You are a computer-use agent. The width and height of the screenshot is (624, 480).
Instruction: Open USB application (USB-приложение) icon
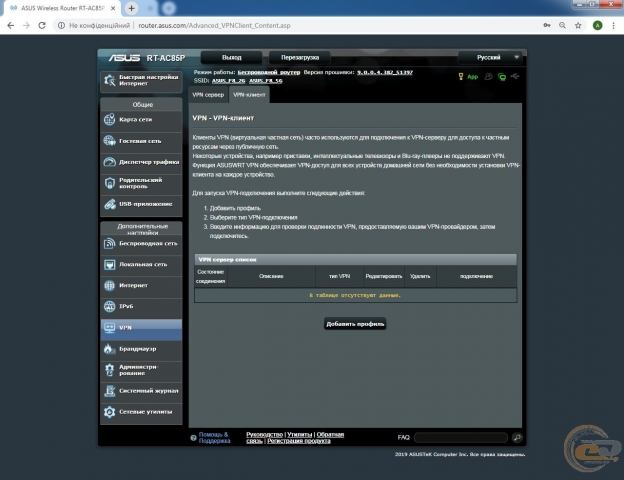[x=109, y=204]
